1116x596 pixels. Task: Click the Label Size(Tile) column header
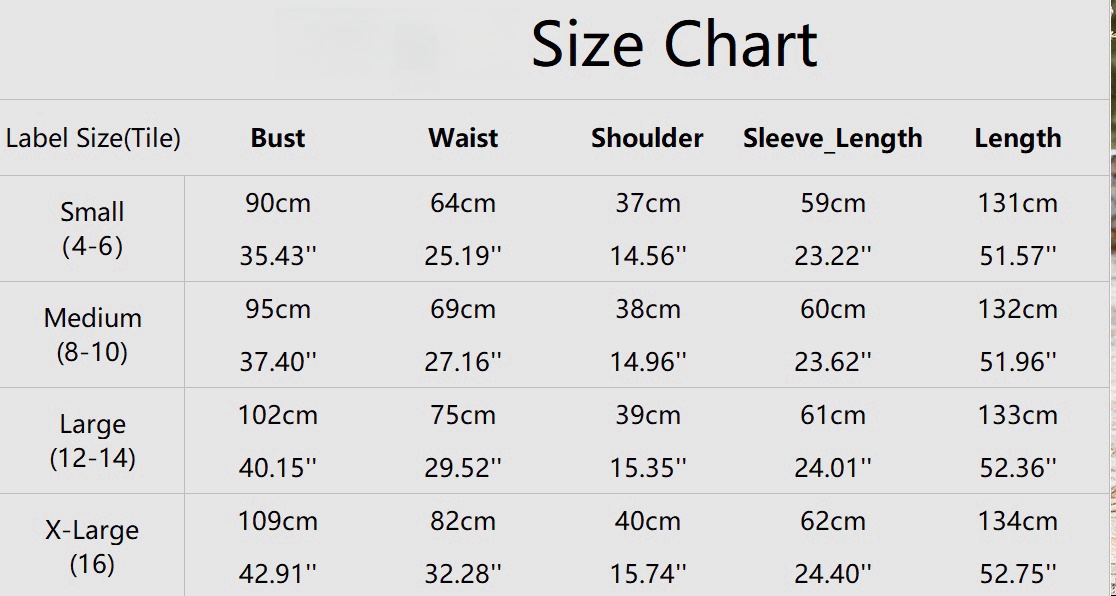(93, 138)
